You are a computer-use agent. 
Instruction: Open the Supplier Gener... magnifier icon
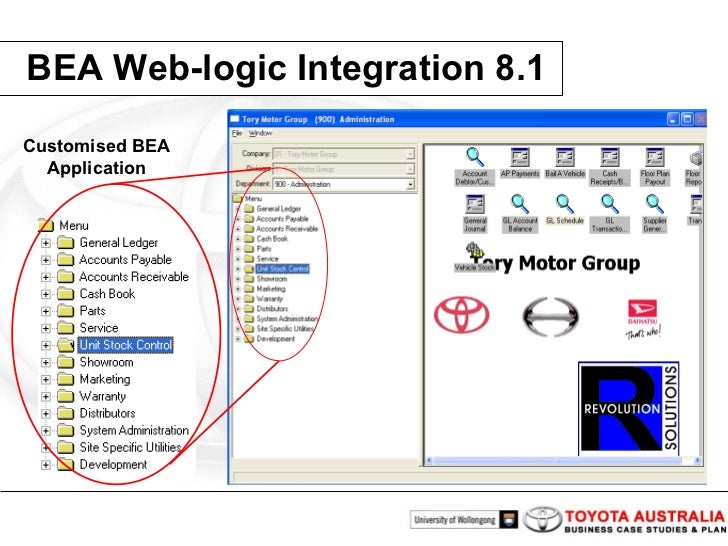click(655, 204)
